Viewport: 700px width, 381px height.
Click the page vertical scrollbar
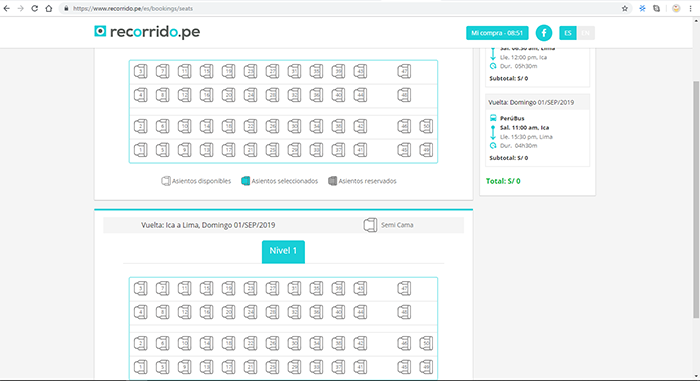point(696,199)
